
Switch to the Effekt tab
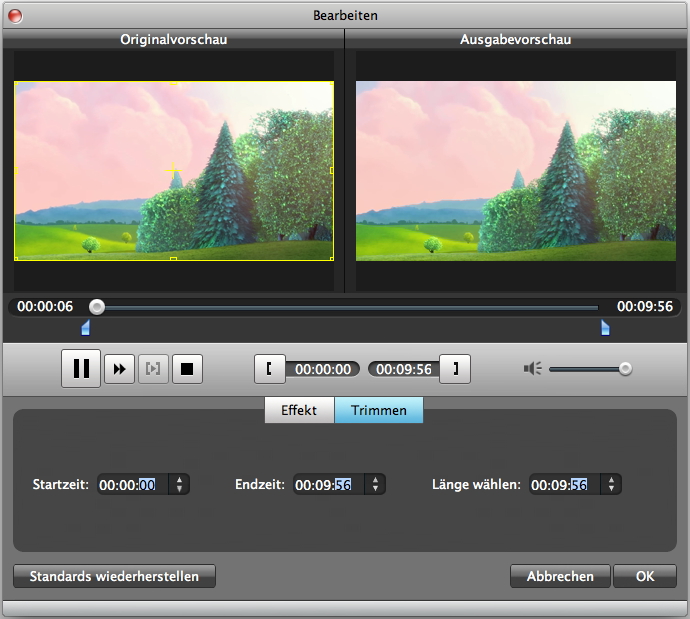point(299,410)
